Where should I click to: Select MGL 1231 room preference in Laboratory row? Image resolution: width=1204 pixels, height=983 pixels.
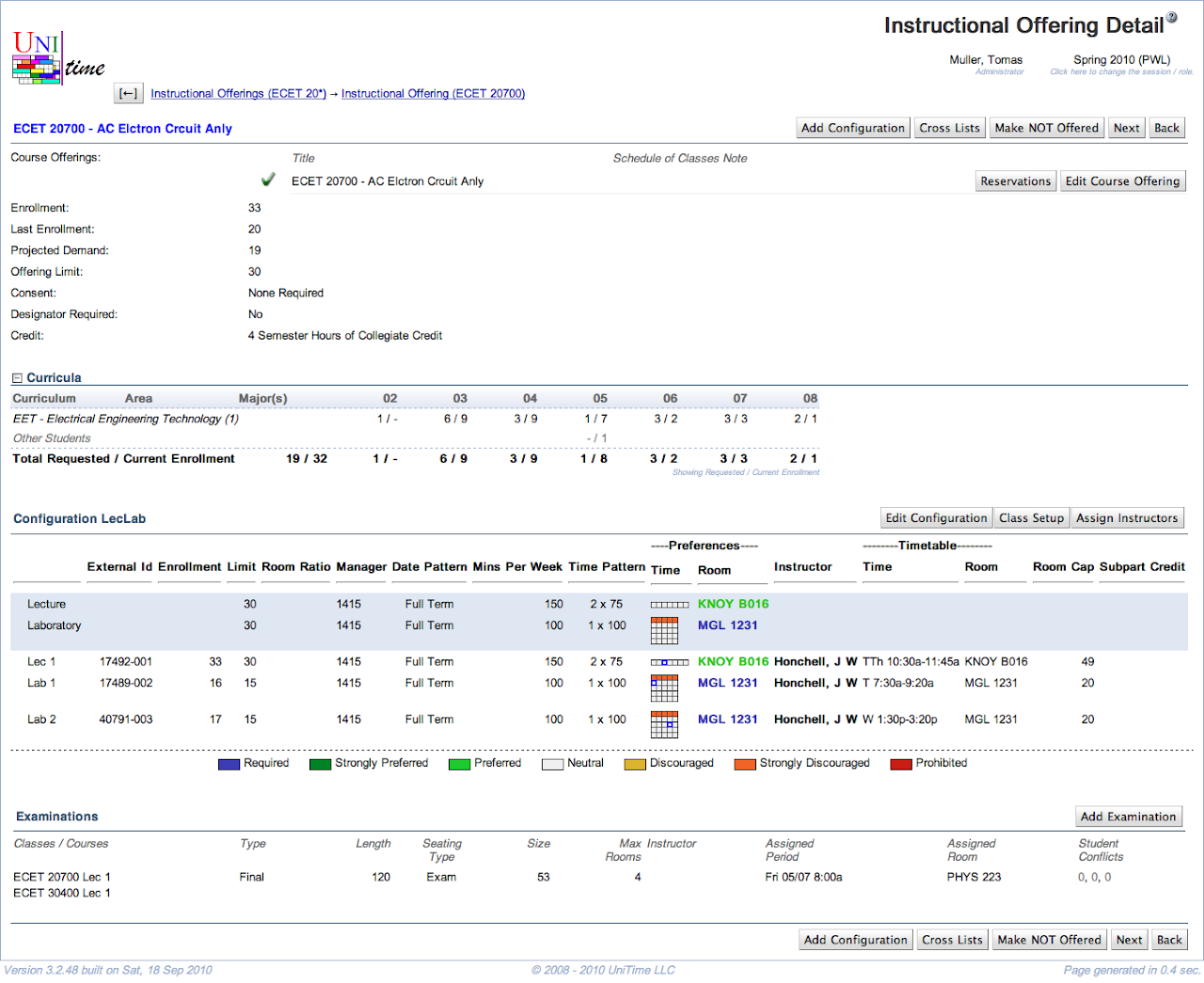(727, 626)
